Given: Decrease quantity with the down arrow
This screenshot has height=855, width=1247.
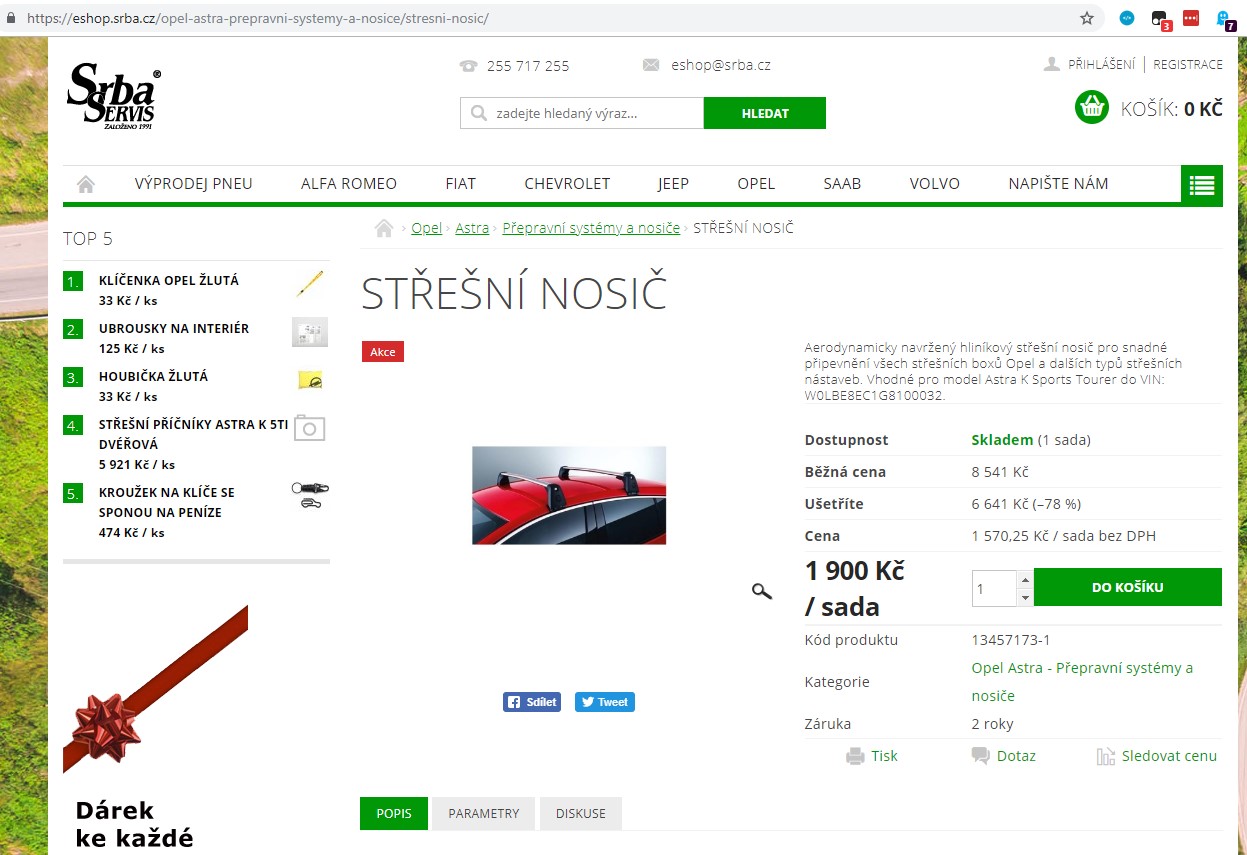Looking at the screenshot, I should click(1025, 597).
